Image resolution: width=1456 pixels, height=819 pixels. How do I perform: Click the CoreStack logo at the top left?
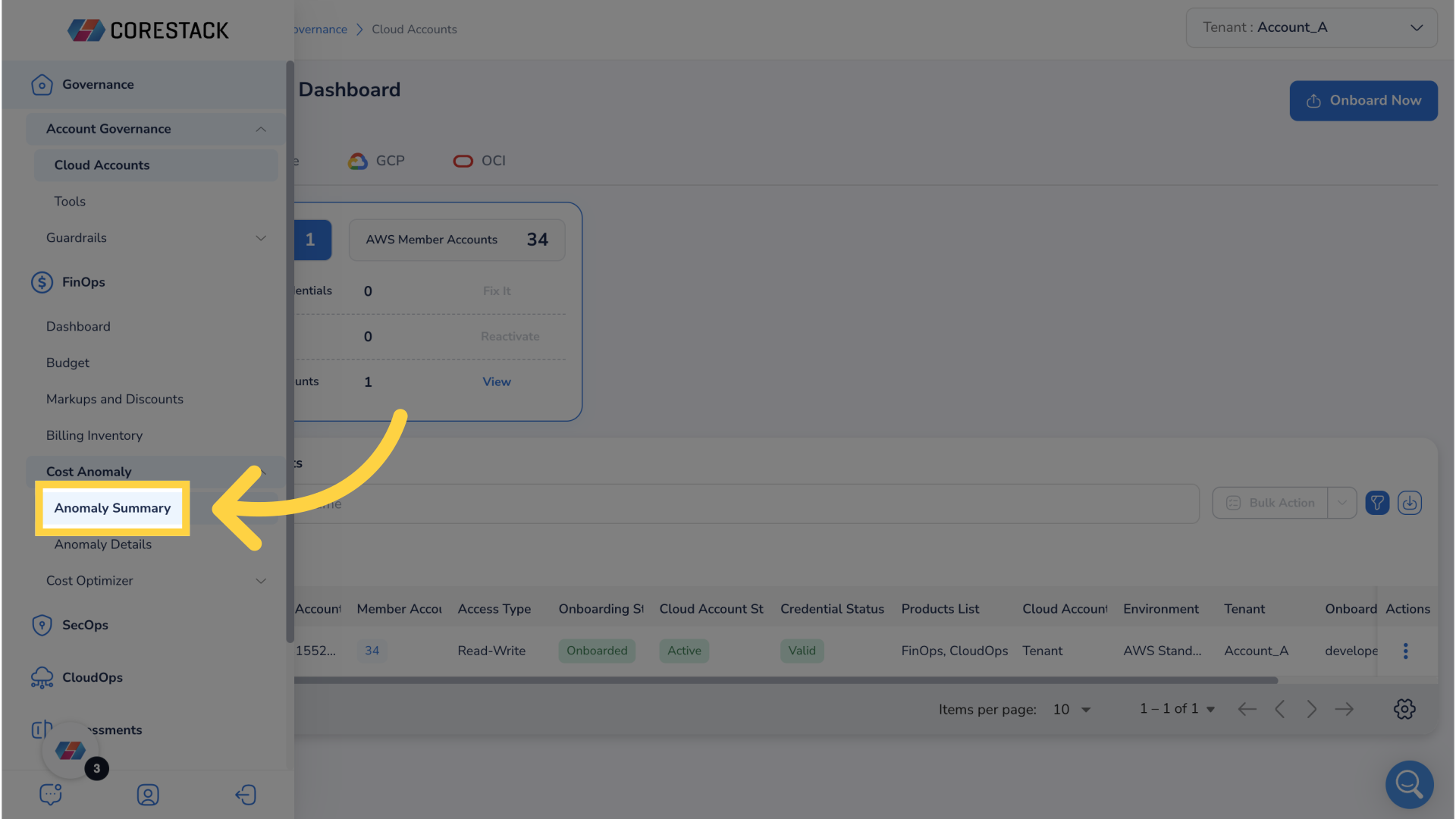(148, 30)
